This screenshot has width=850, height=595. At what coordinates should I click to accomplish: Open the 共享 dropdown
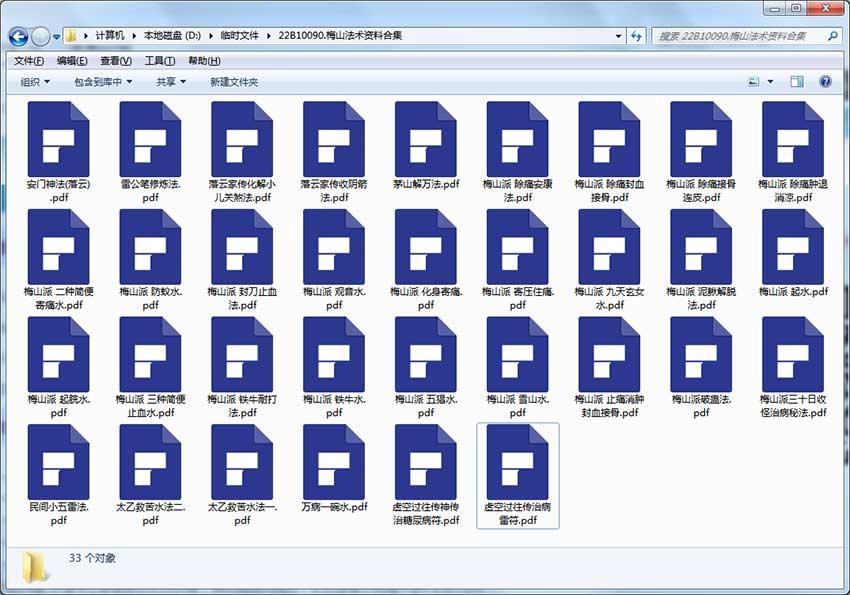tap(171, 82)
